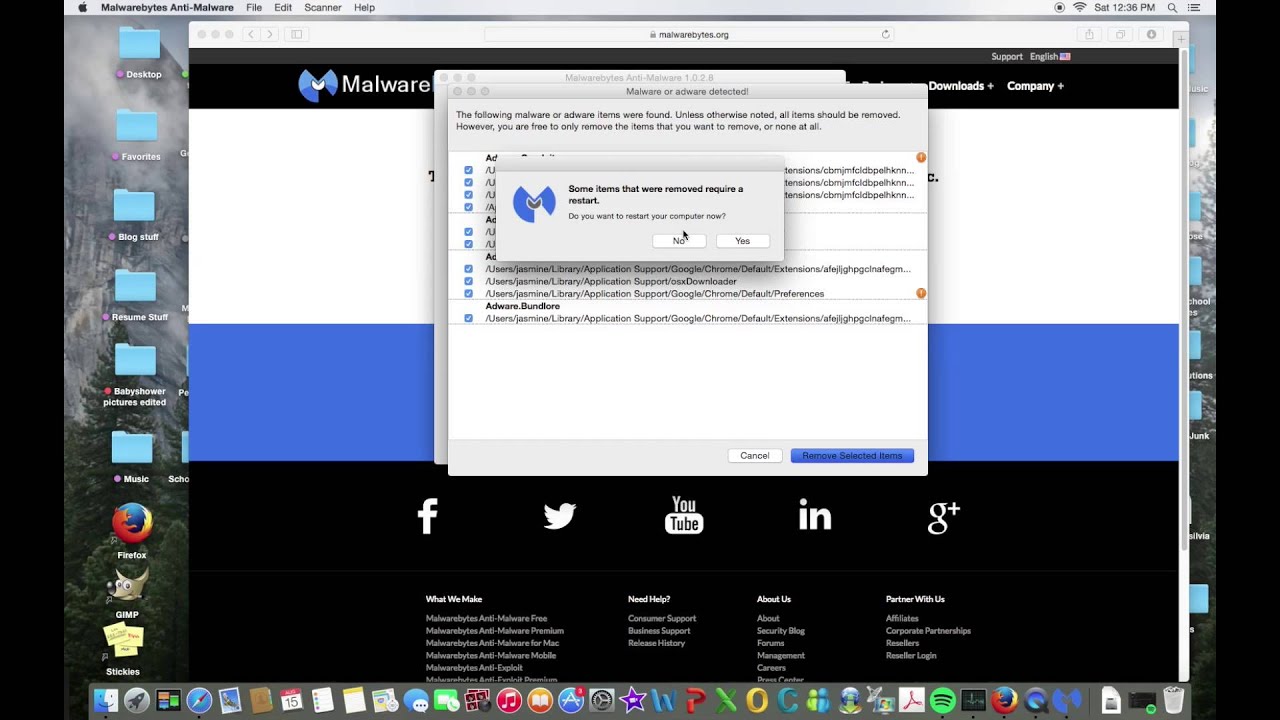Open Consumer Support footer link
This screenshot has width=1280, height=720.
(x=662, y=619)
